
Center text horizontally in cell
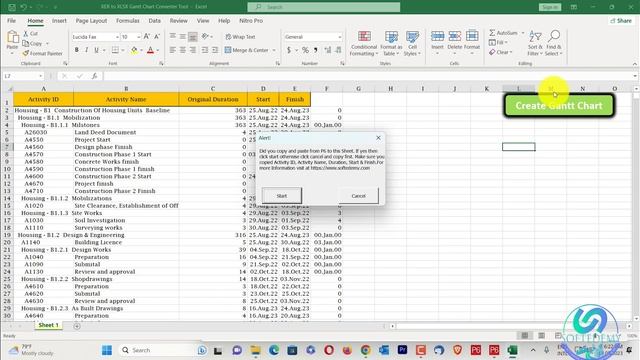[182, 50]
